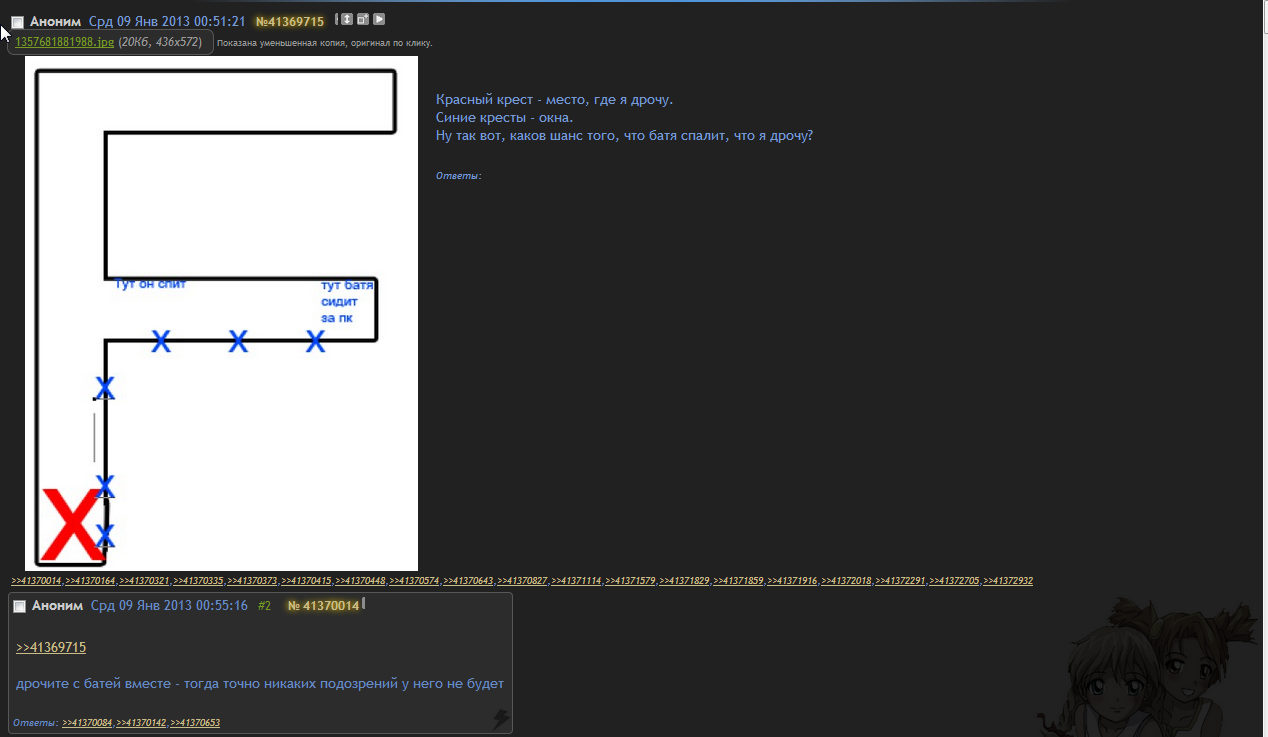The image size is (1268, 737).
Task: Click the author name Аноним of the original post
Action: (x=56, y=21)
